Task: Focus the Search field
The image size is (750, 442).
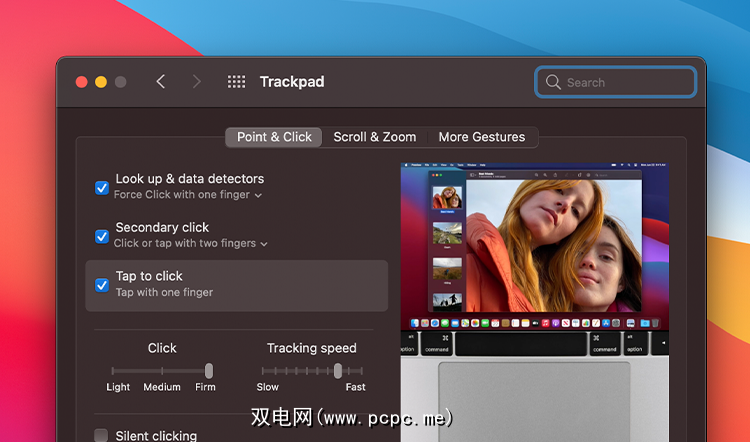Action: pos(615,82)
